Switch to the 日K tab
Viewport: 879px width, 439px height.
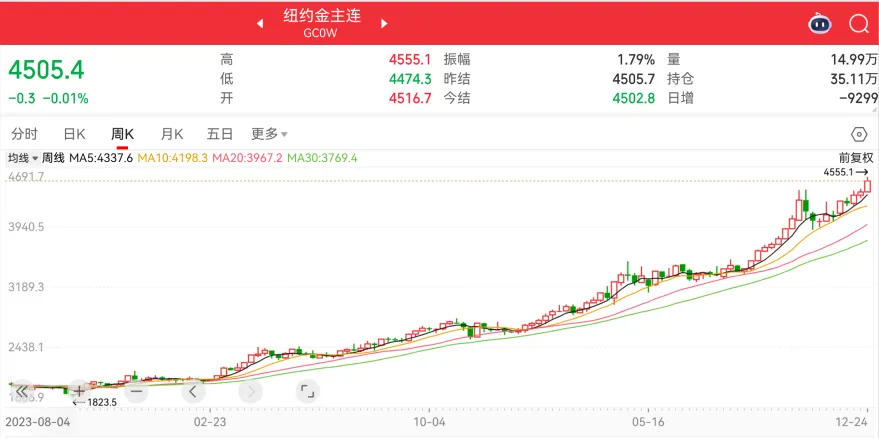point(74,134)
